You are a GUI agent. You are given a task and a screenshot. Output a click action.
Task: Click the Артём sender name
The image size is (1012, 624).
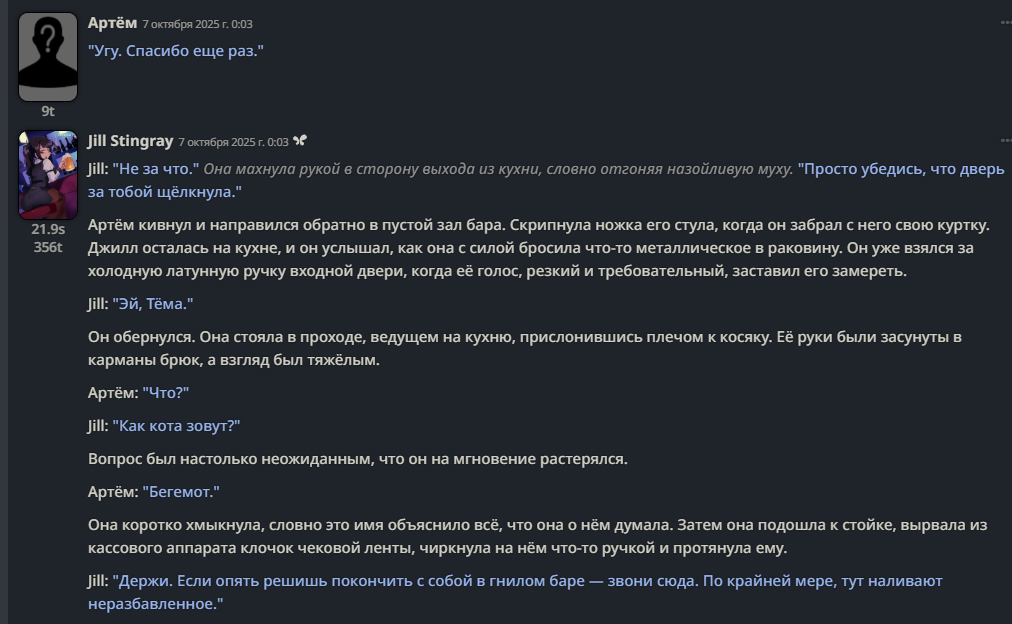(111, 22)
